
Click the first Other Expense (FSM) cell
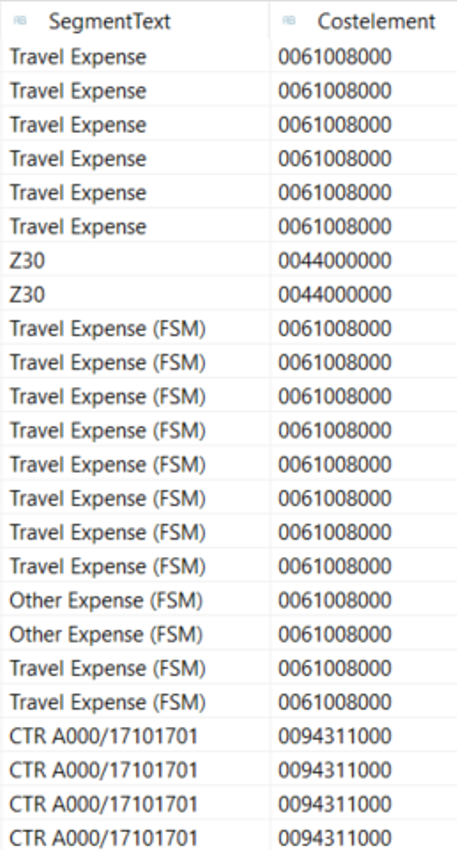pyautogui.click(x=135, y=601)
